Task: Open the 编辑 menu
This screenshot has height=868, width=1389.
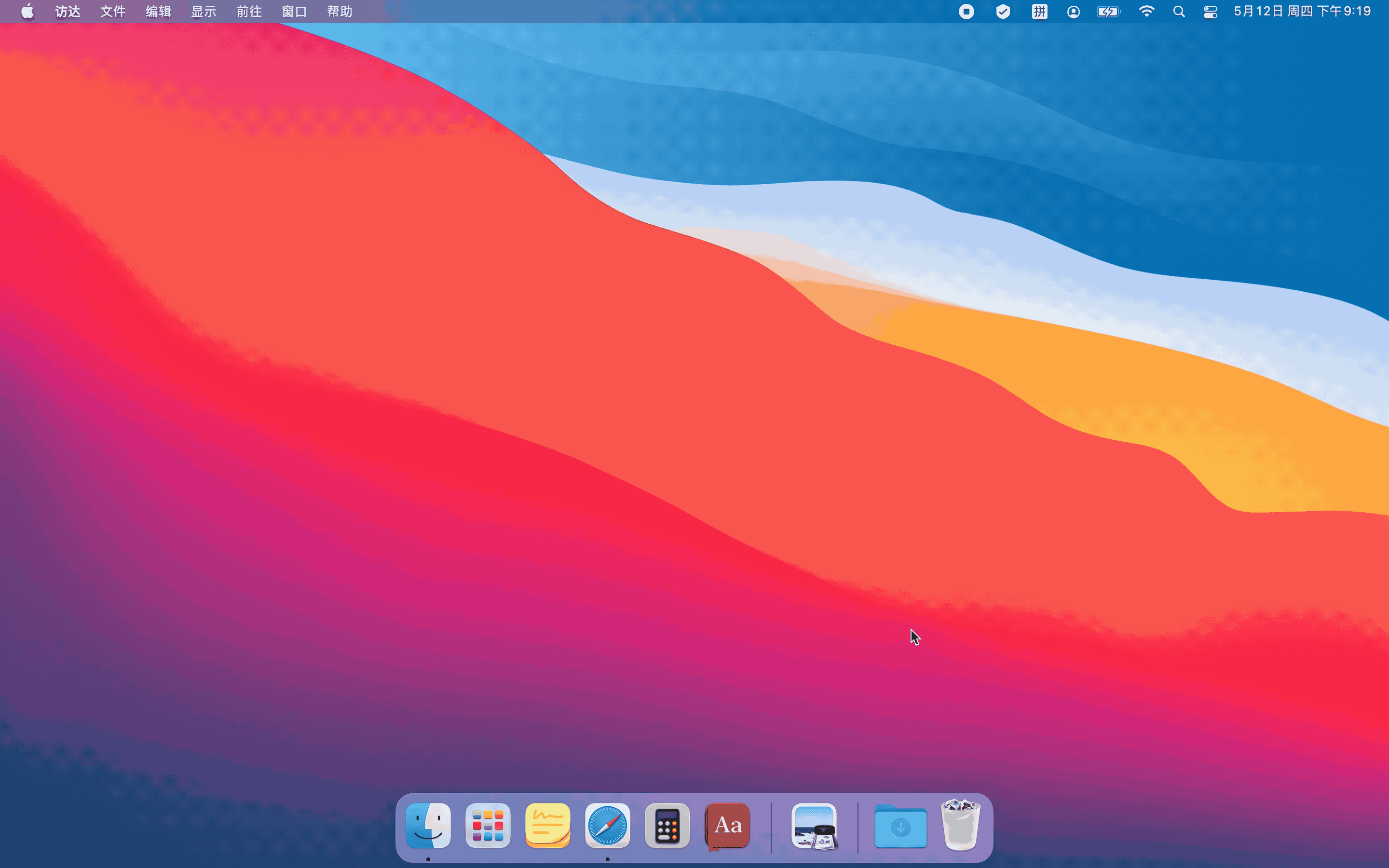Action: [x=158, y=12]
